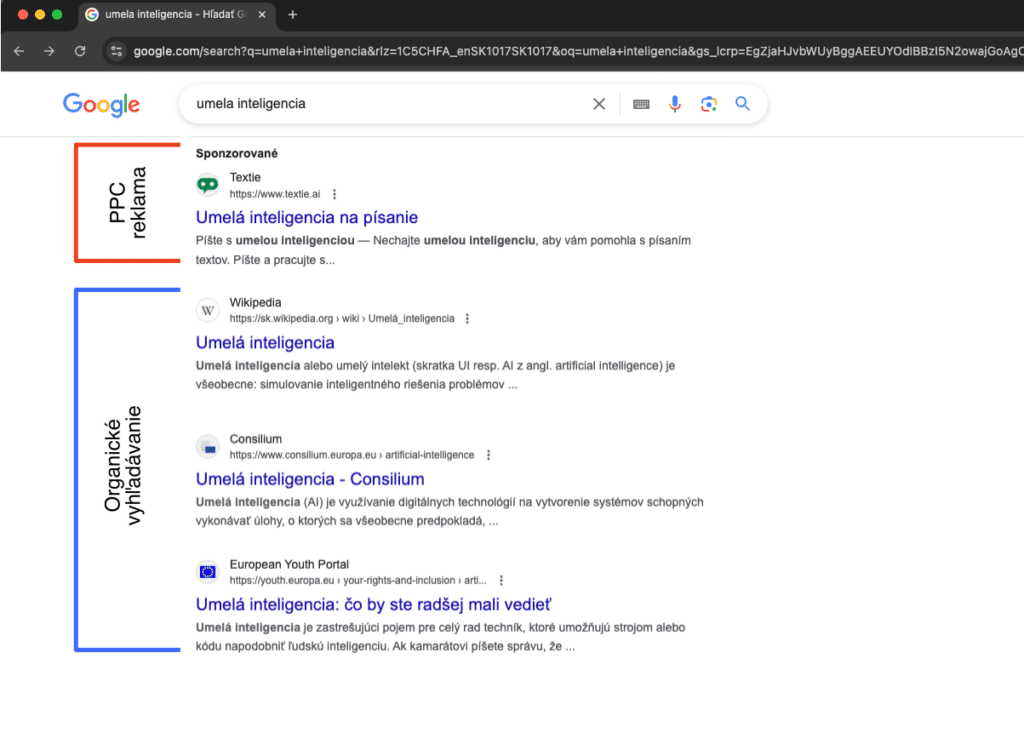Screen dimensions: 1024x756
Task: Click macOS yellow minimize window button
Action: coord(40,14)
